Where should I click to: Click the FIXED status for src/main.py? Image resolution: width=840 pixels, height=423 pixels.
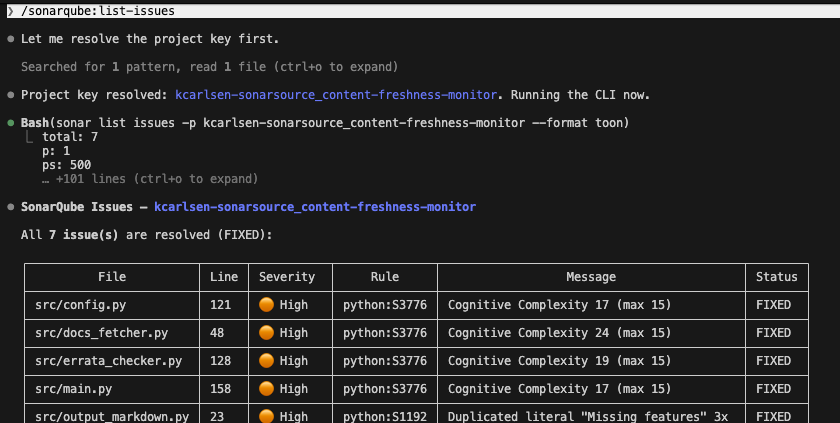pos(773,389)
